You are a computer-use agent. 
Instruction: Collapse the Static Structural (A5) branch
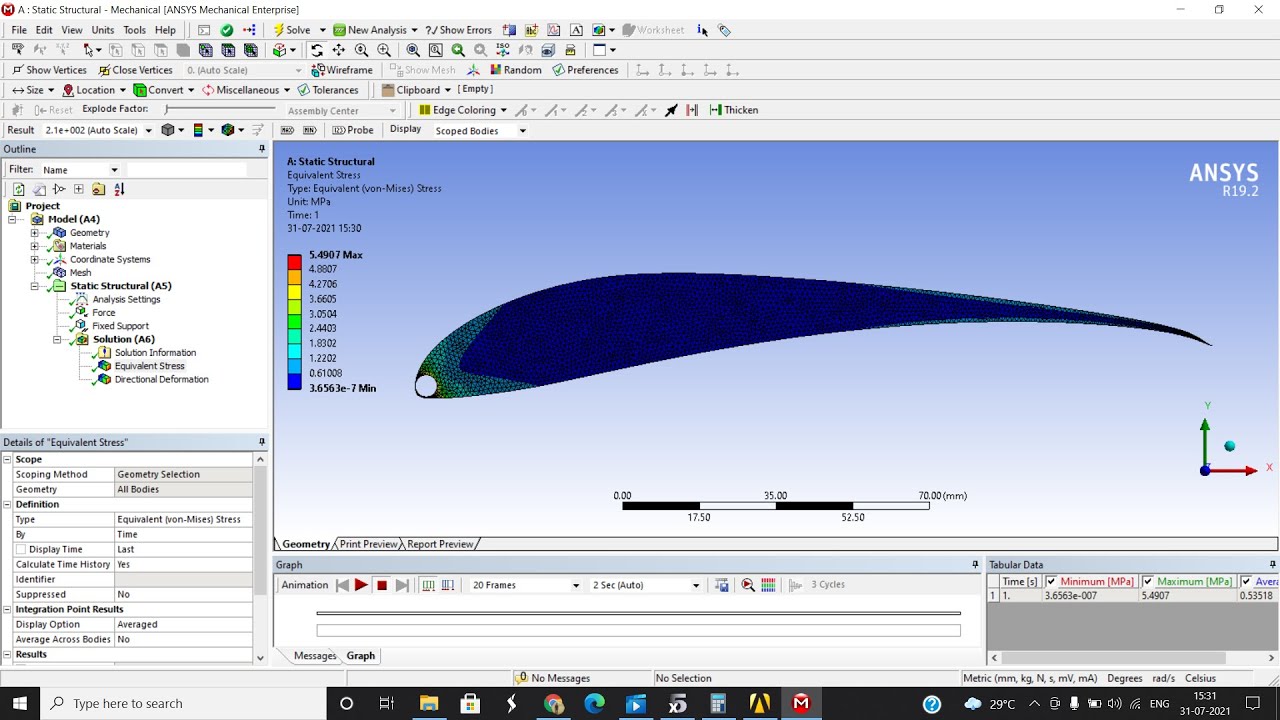(x=34, y=286)
